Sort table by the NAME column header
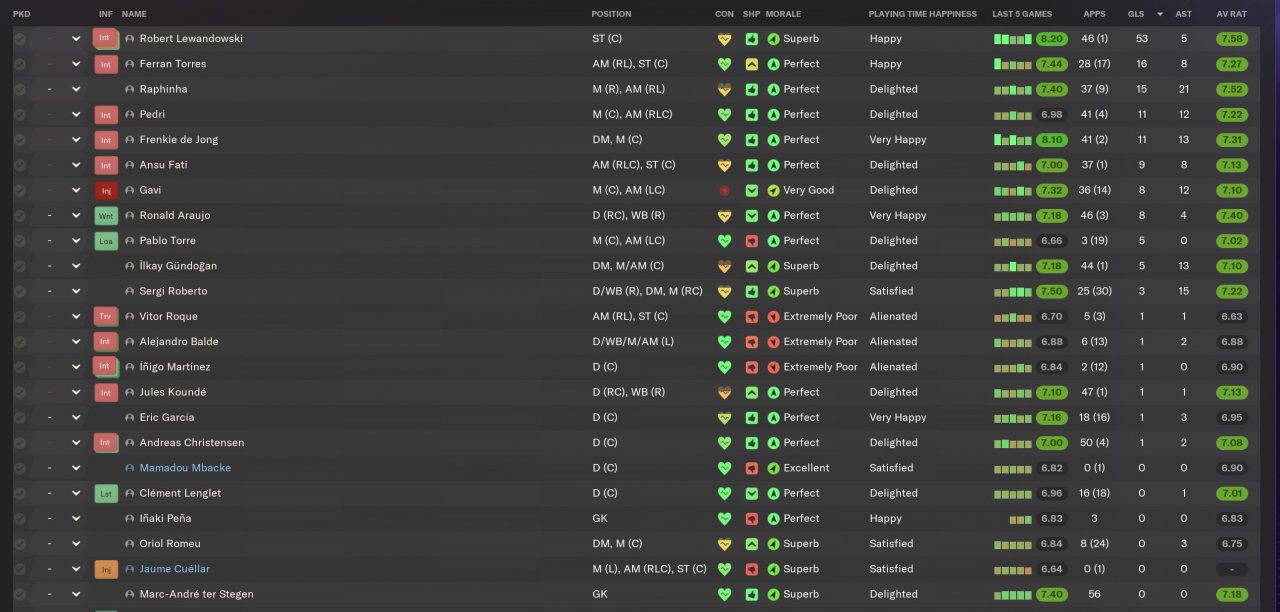Viewport: 1280px width, 612px height. coord(134,14)
